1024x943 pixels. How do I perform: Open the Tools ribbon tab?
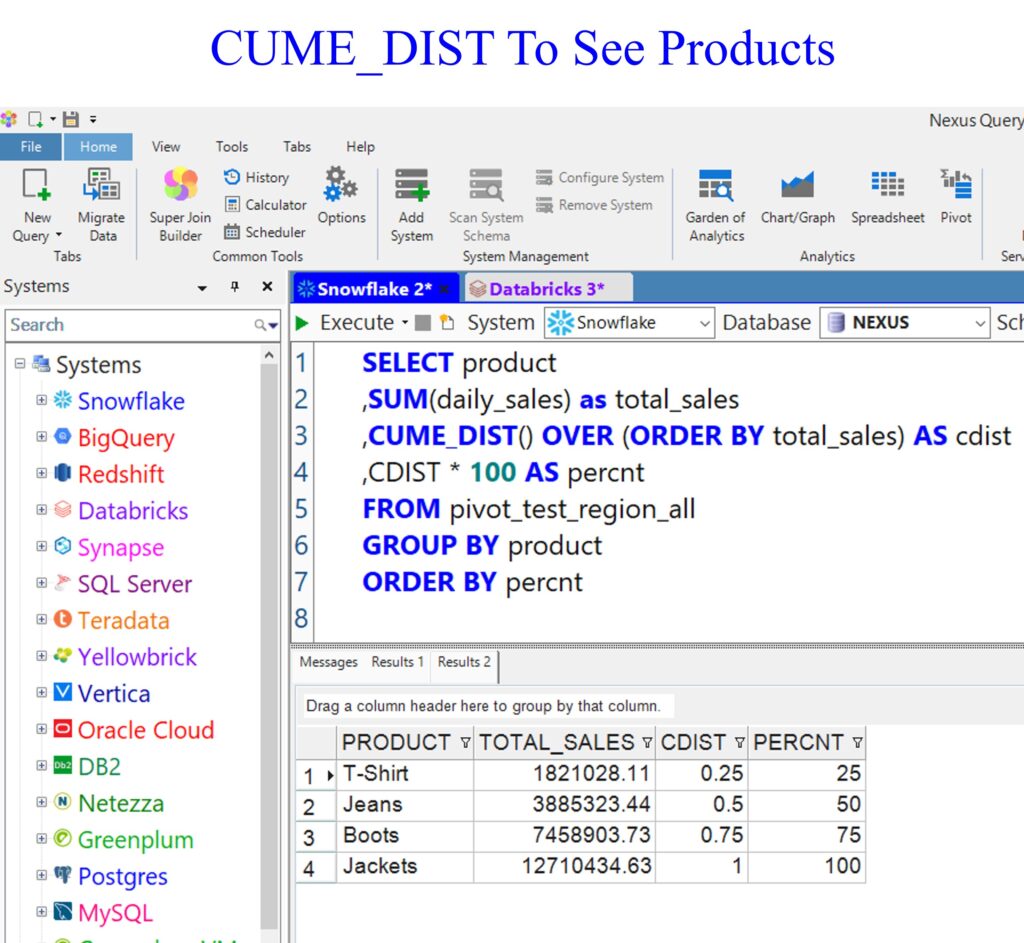pyautogui.click(x=232, y=146)
